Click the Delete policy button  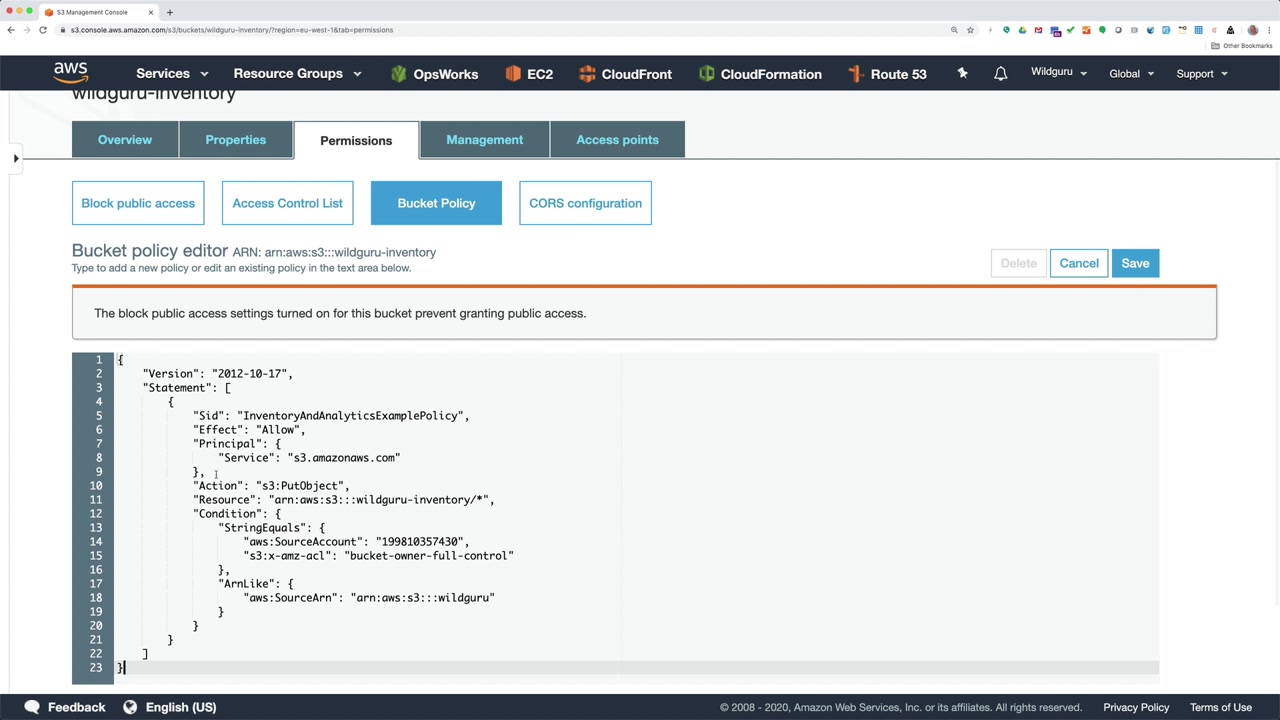[x=1019, y=263]
